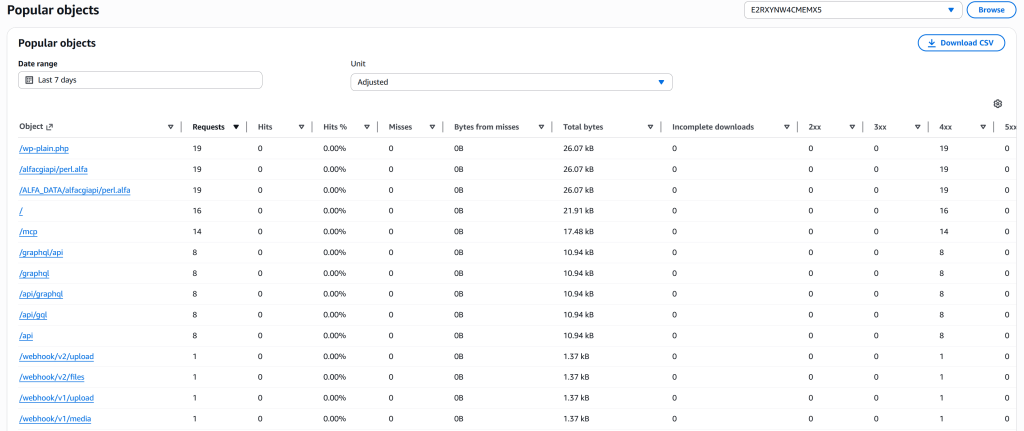Click the /webhook/v2/upload object link
Viewport: 1024px width, 431px height.
(x=56, y=356)
